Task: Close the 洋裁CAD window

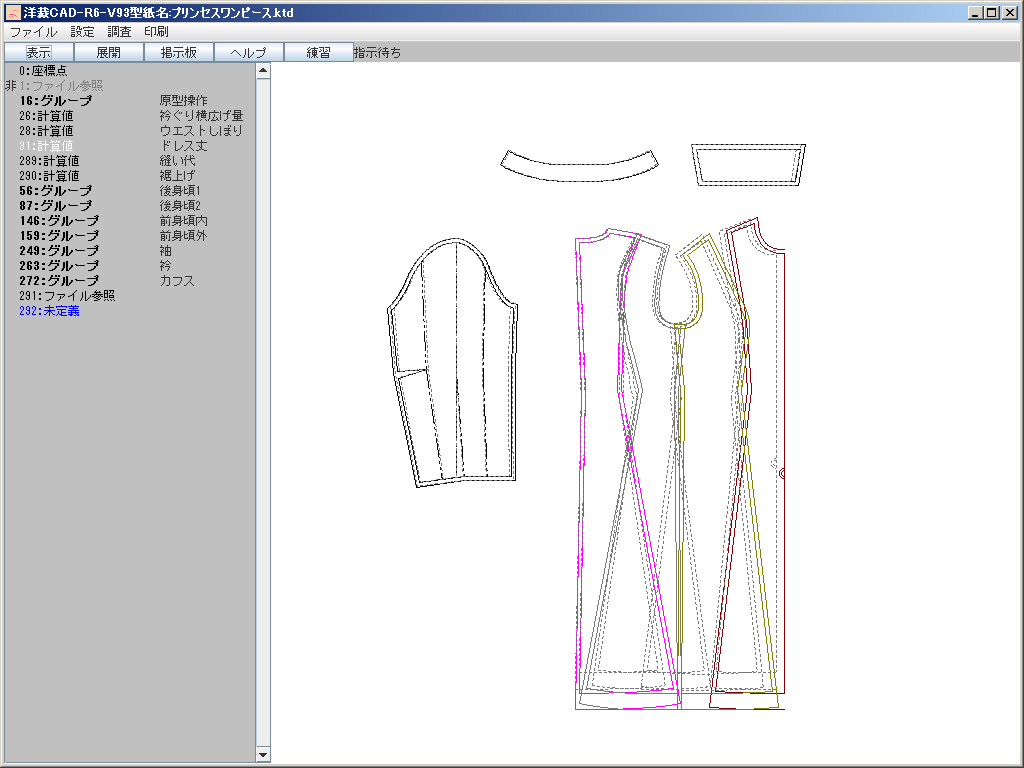Action: coord(1008,12)
